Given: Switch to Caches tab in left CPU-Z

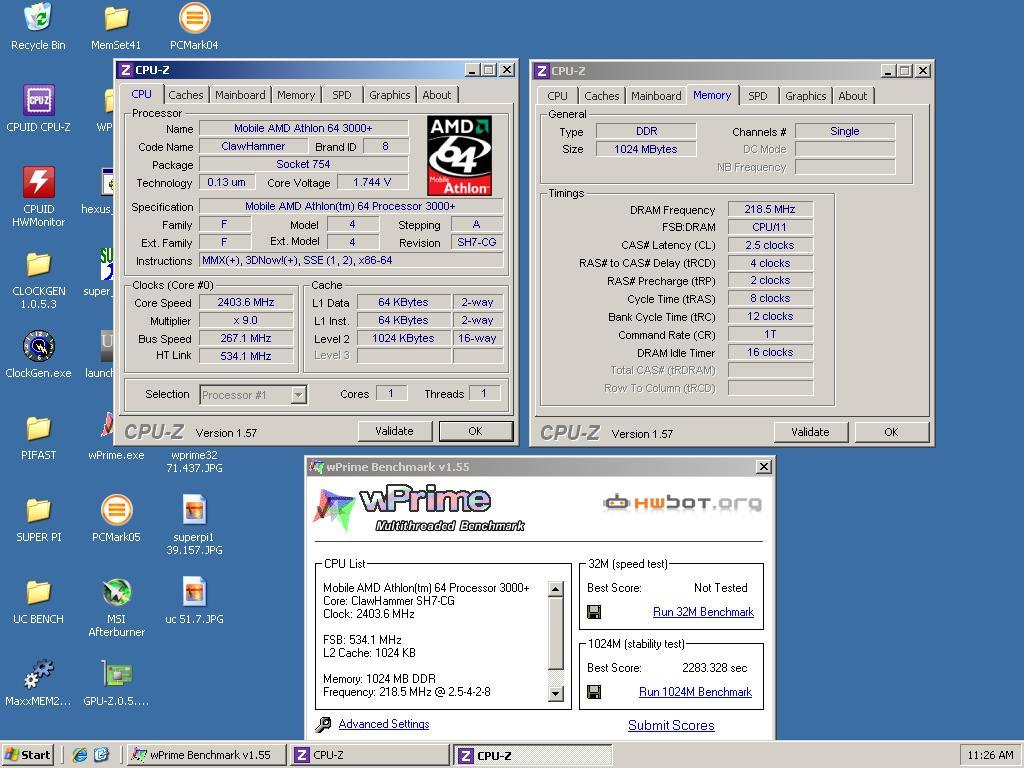Looking at the screenshot, I should [185, 95].
